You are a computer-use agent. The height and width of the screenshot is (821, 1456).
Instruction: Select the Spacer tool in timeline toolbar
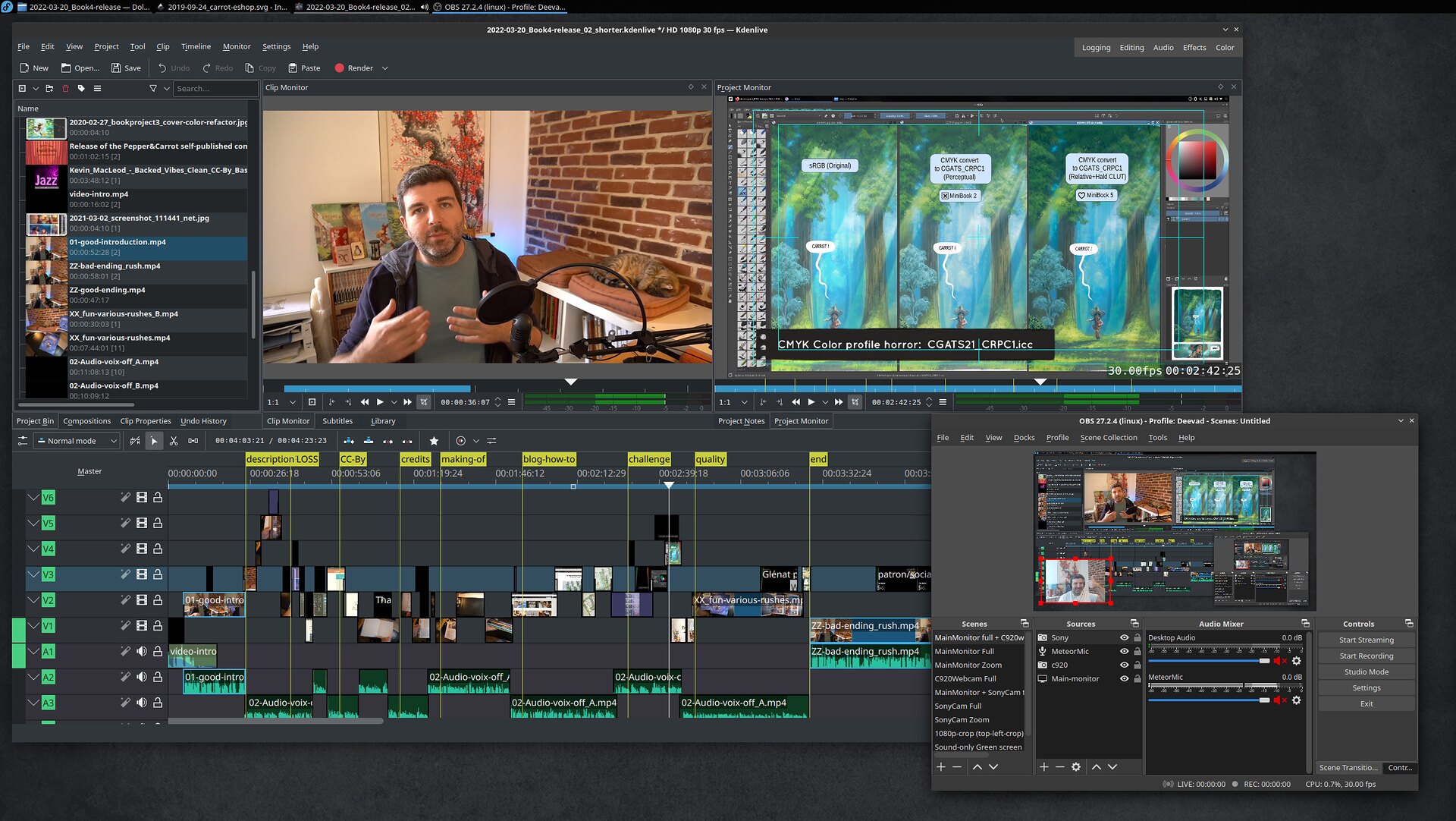point(193,441)
